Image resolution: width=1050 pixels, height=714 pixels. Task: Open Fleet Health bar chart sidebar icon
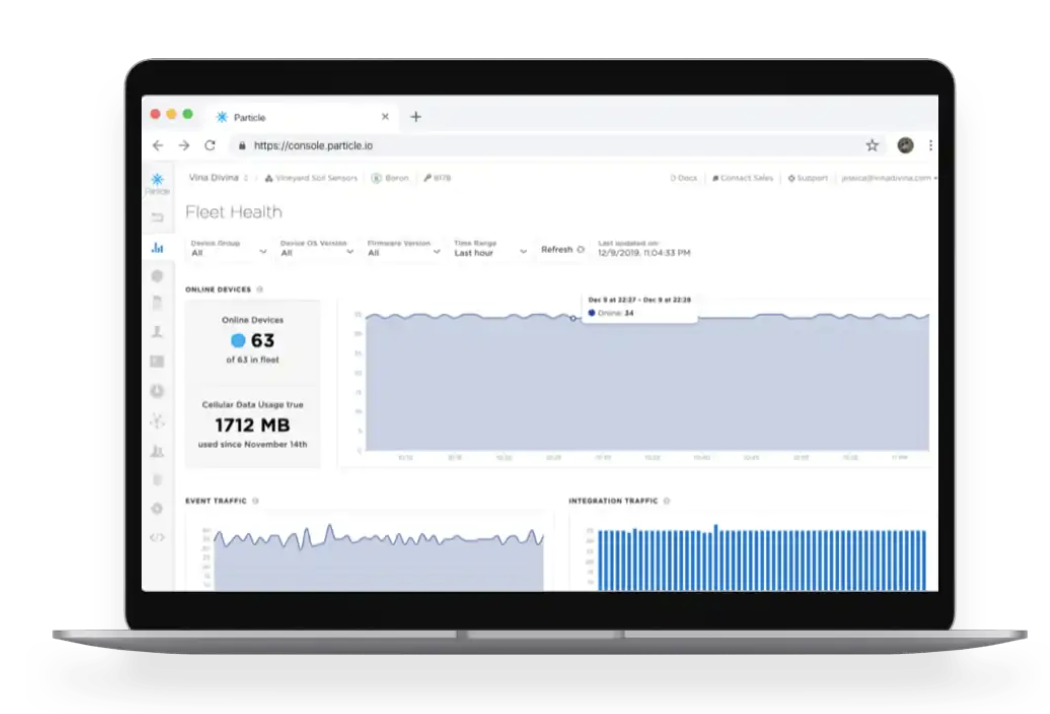pyautogui.click(x=157, y=248)
